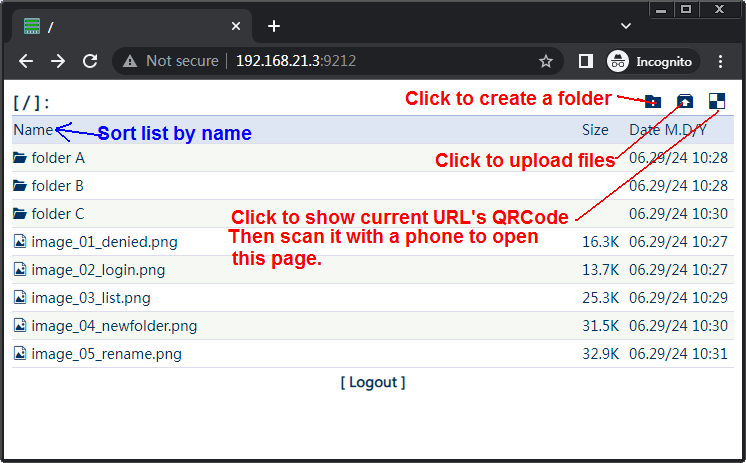Click the address bar showing 192.168.21.3:9212
746x463 pixels.
[330, 61]
